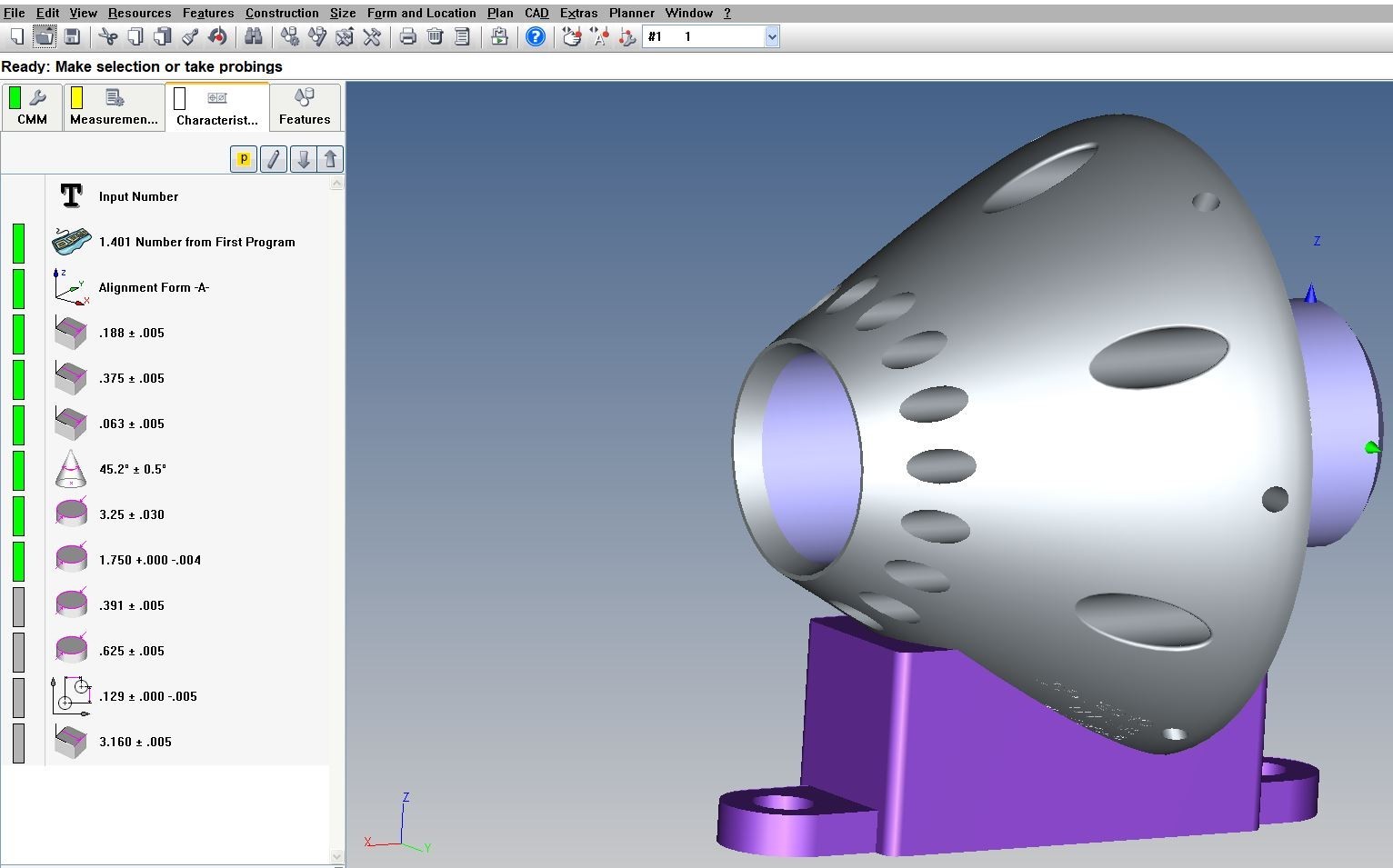Open Help with blue question mark
This screenshot has width=1393, height=868.
coord(536,36)
